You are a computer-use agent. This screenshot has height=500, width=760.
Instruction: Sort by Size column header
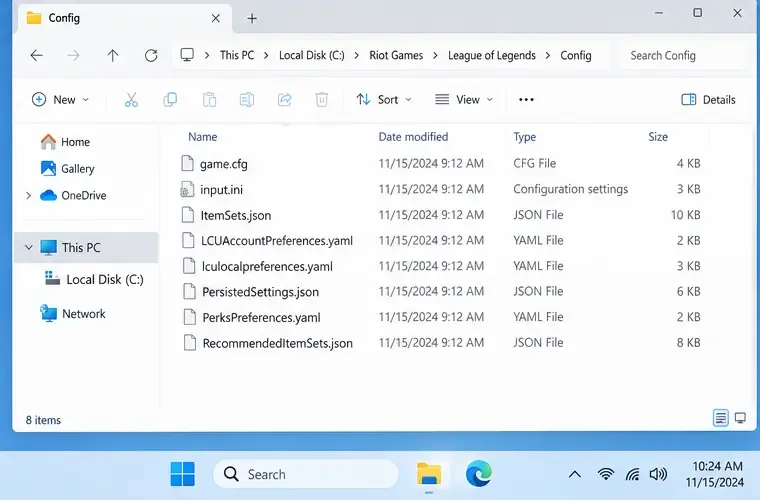(658, 137)
